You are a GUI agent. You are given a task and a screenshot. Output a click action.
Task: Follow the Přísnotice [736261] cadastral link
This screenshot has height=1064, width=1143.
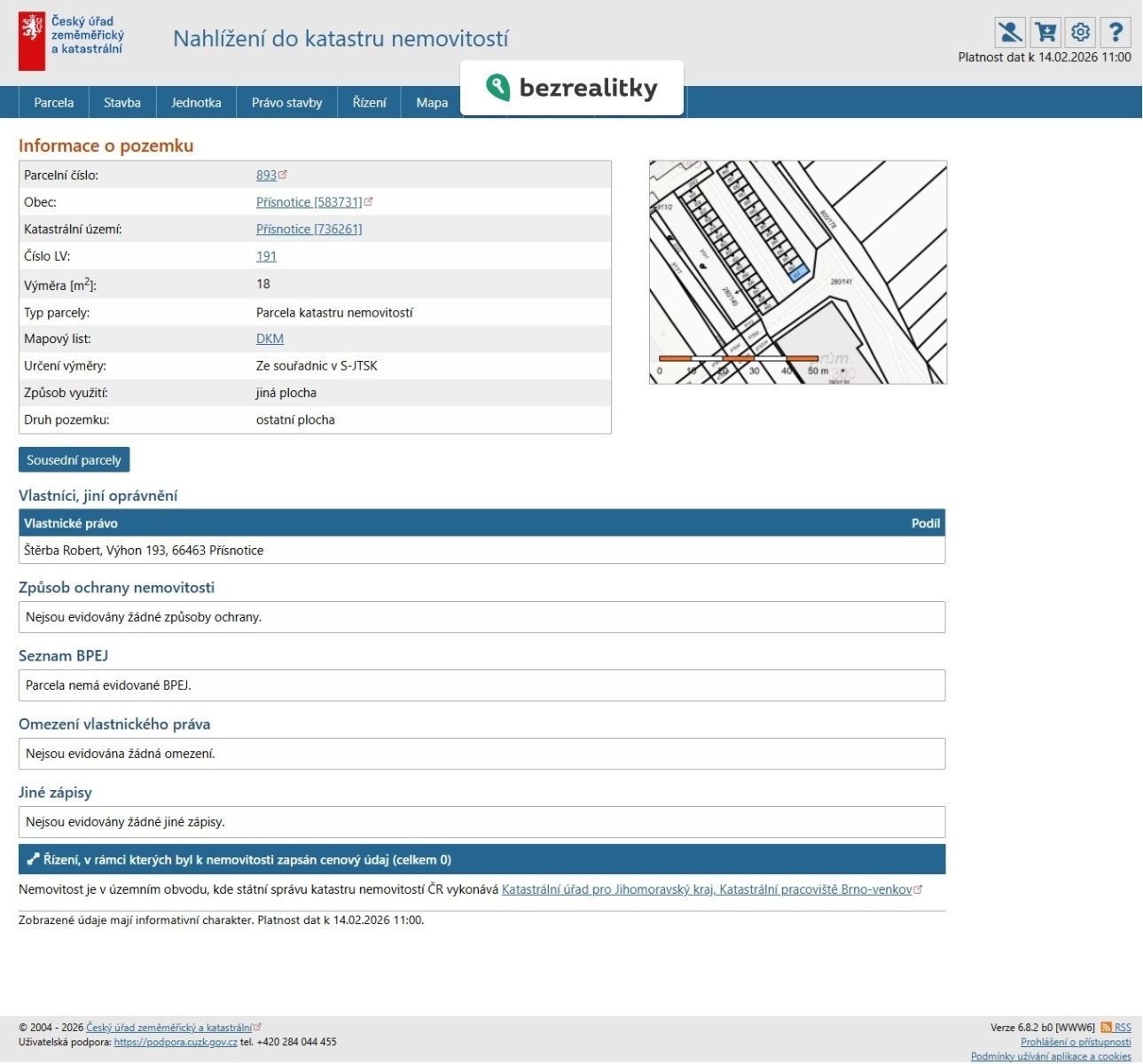309,229
